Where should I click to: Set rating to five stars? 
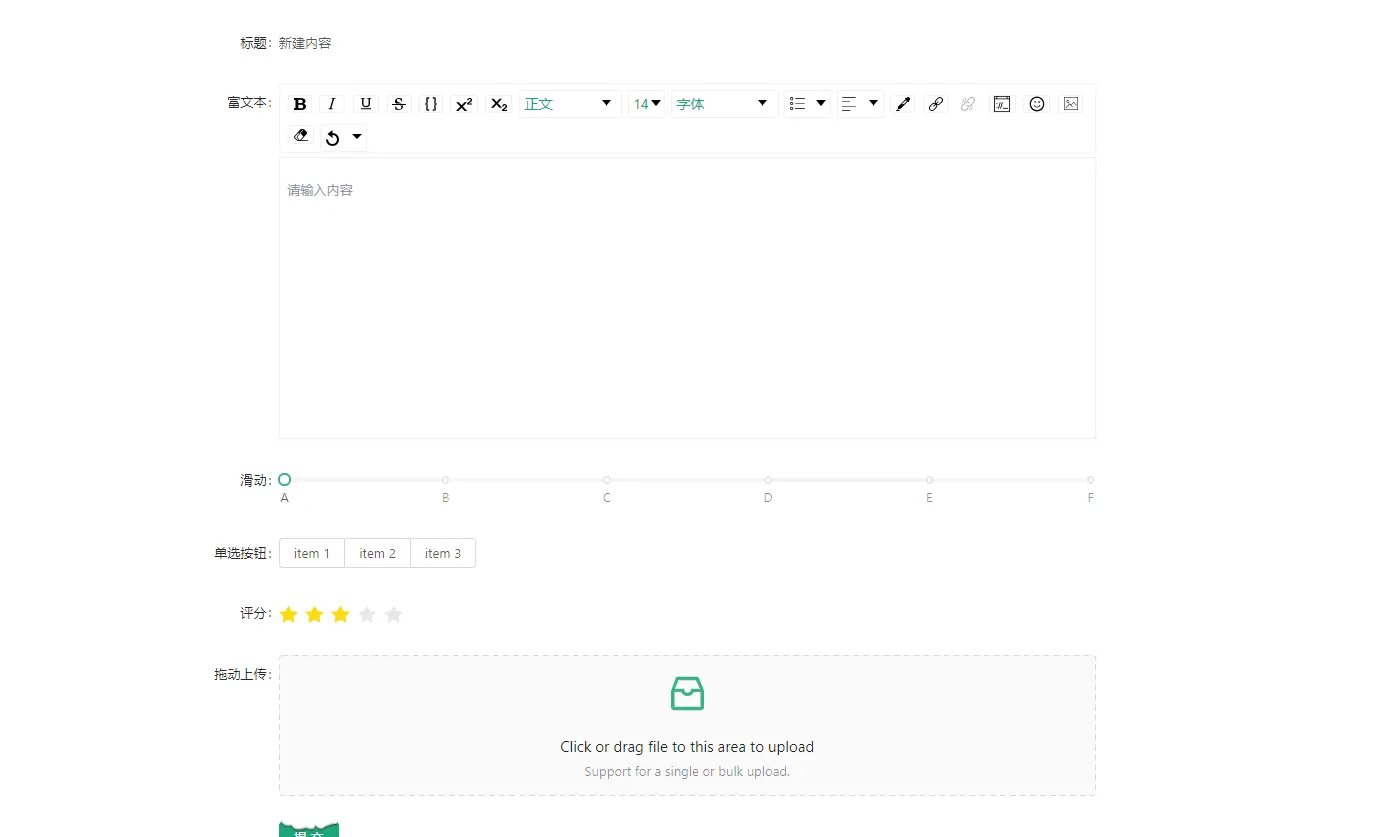click(393, 614)
